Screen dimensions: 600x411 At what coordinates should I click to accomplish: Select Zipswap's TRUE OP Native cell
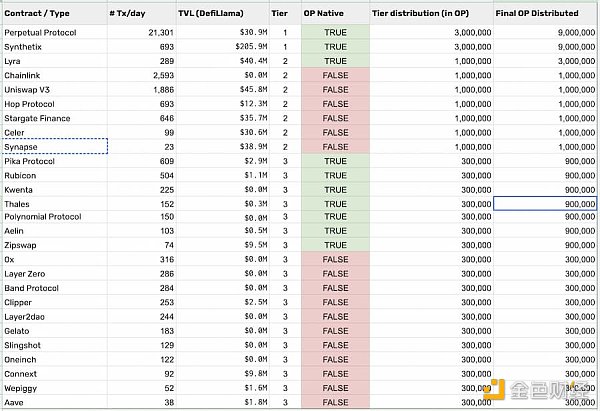[336, 245]
